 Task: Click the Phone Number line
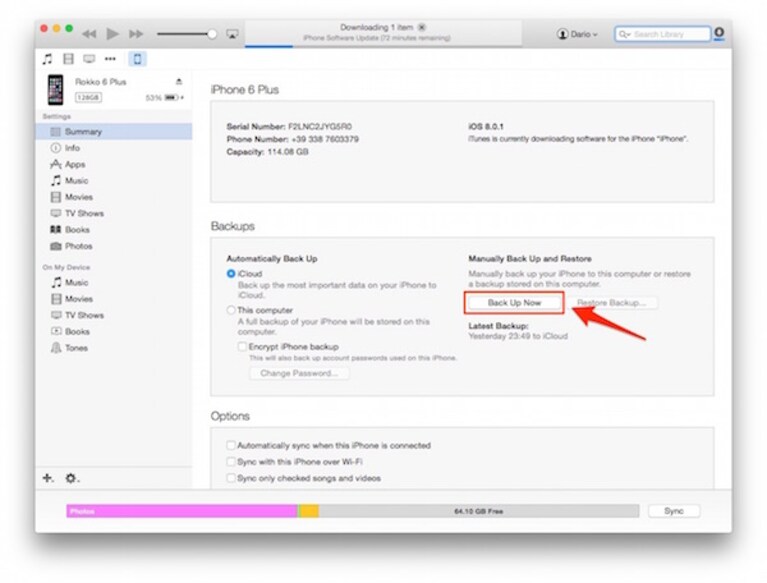(x=293, y=139)
